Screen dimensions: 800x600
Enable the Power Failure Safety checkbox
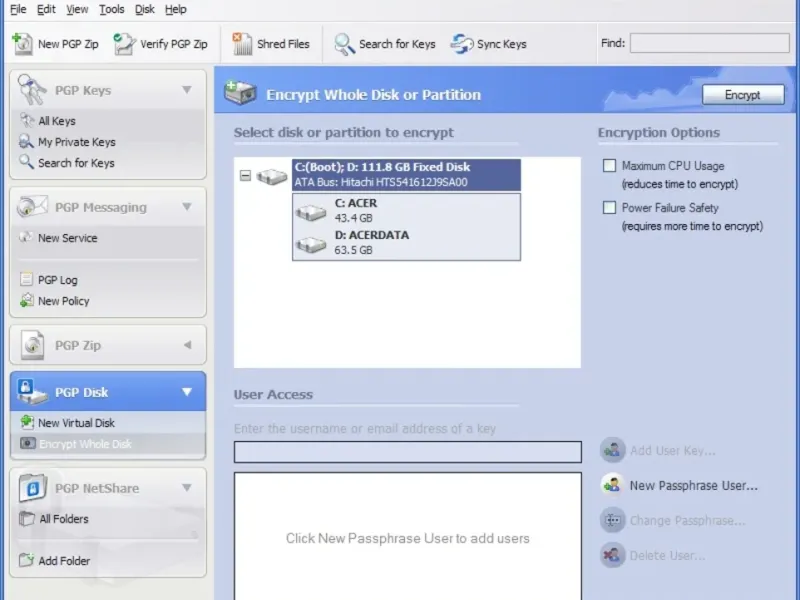click(609, 207)
